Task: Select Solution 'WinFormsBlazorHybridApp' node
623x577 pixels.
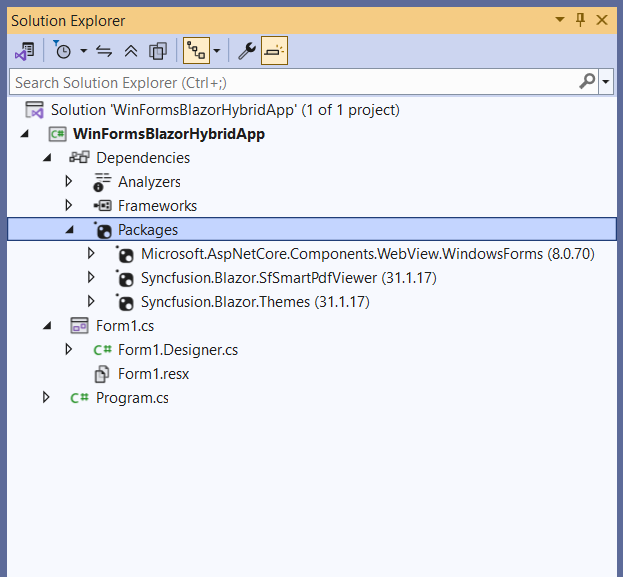Action: tap(225, 110)
